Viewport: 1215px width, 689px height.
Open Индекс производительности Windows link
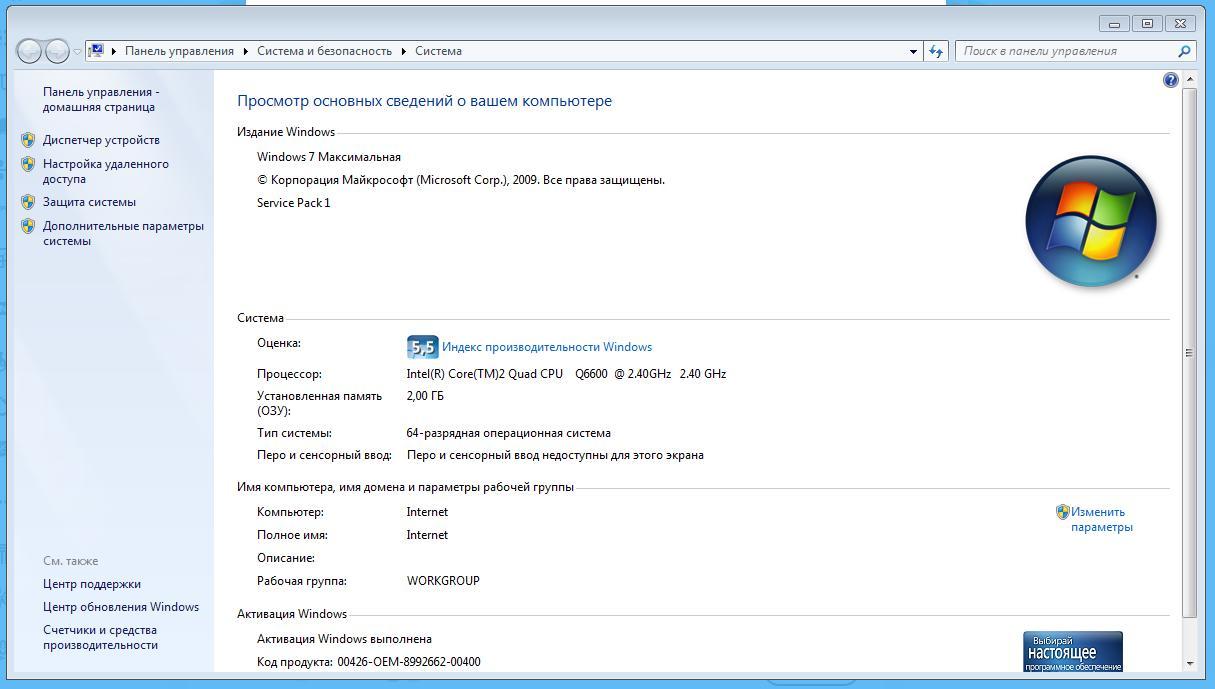[x=547, y=347]
